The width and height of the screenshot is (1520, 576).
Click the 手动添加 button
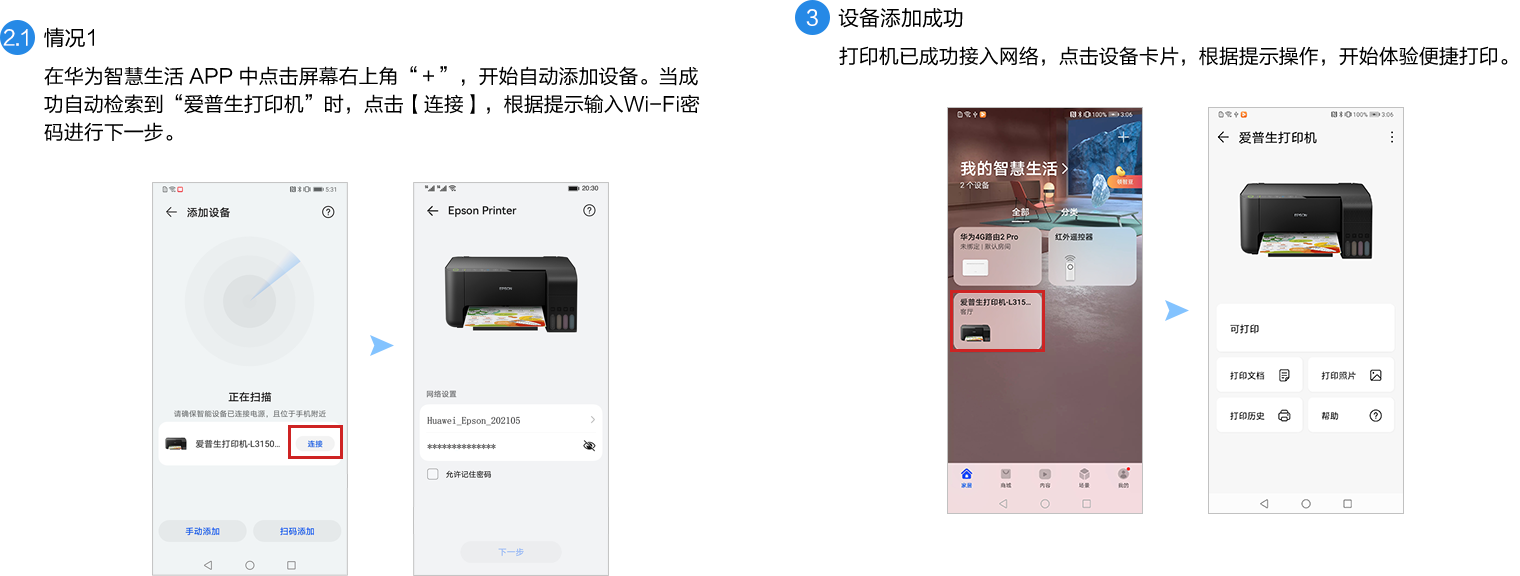click(x=202, y=531)
